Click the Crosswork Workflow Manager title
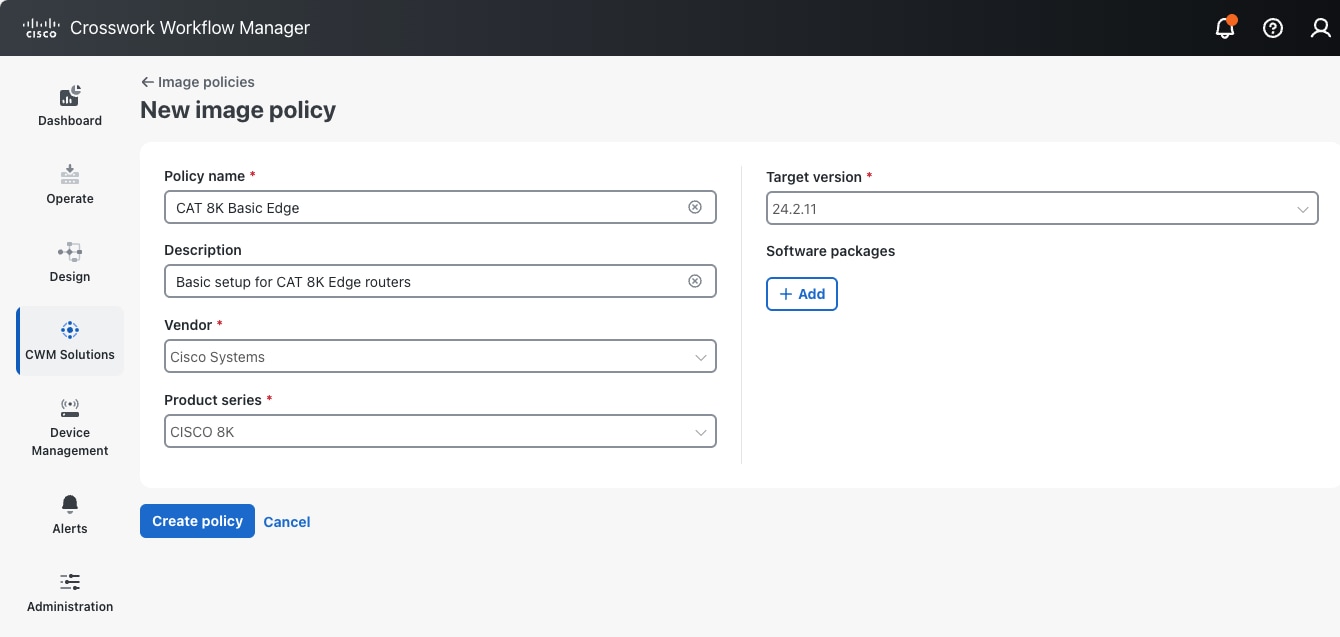 pos(190,28)
